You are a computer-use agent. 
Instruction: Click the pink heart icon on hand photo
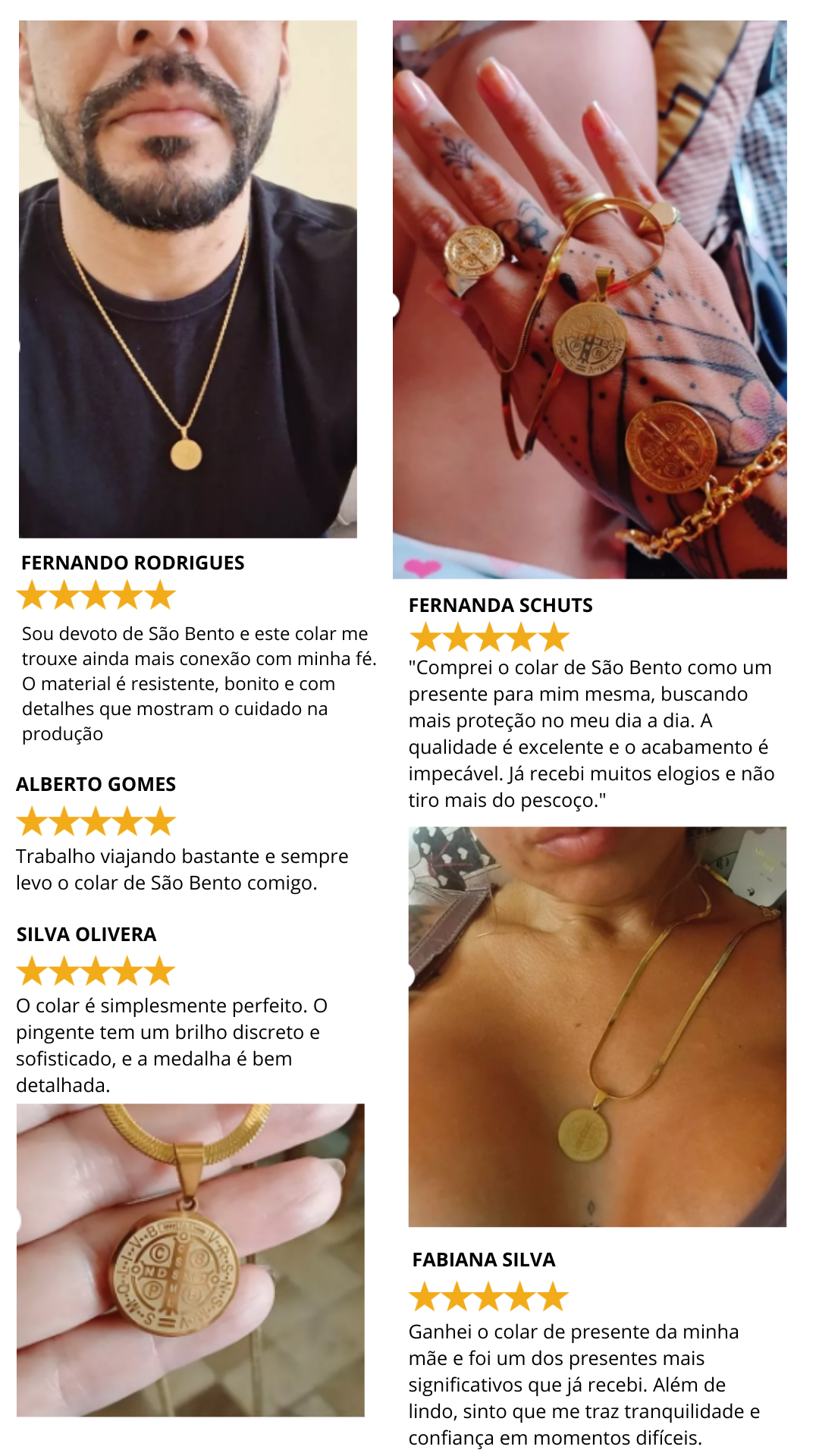point(422,566)
